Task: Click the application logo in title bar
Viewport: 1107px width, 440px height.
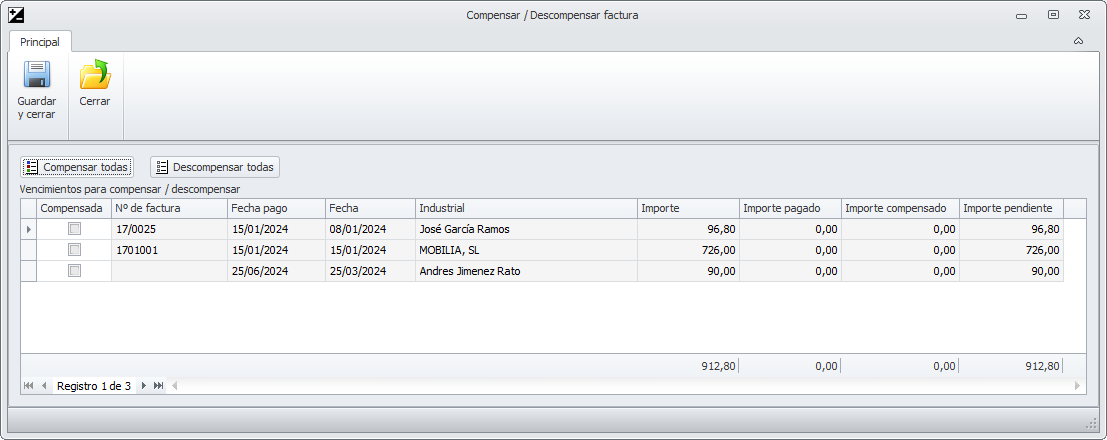Action: click(x=15, y=15)
